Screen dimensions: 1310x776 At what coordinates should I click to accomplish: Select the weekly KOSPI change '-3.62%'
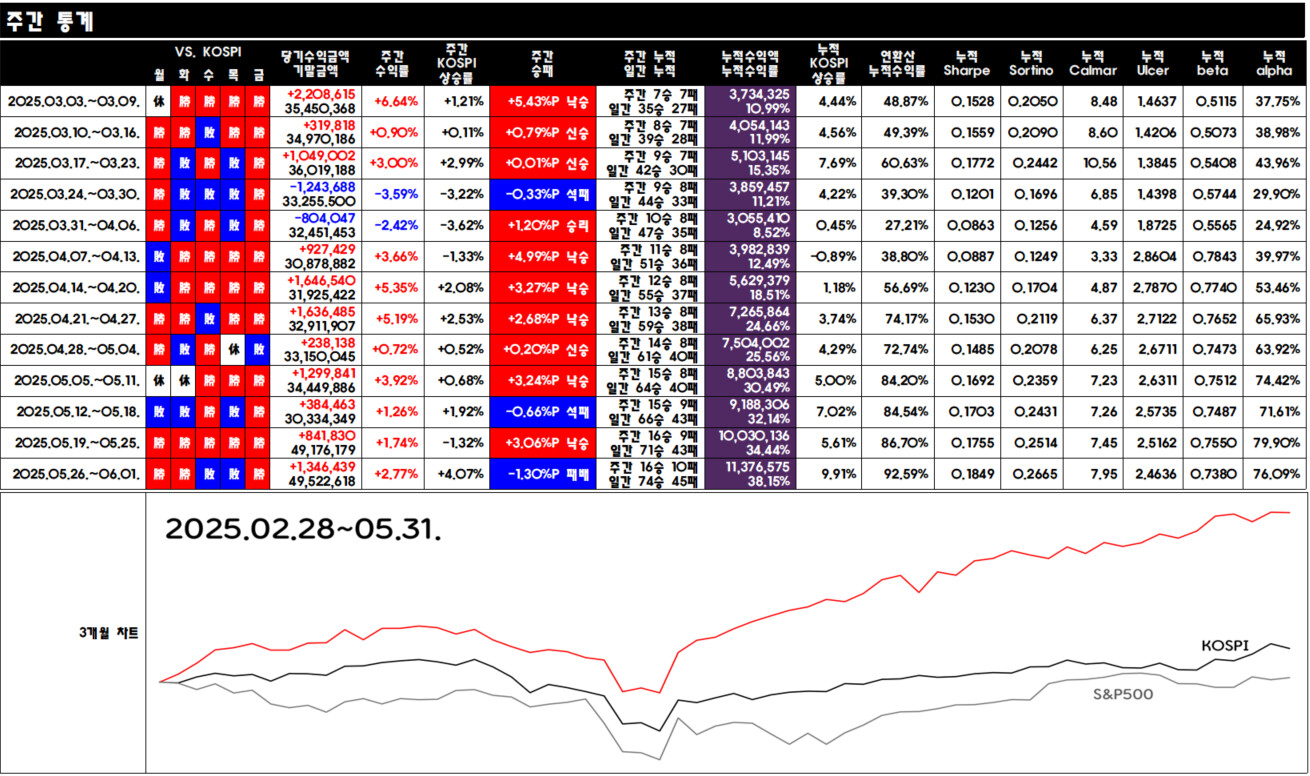462,225
